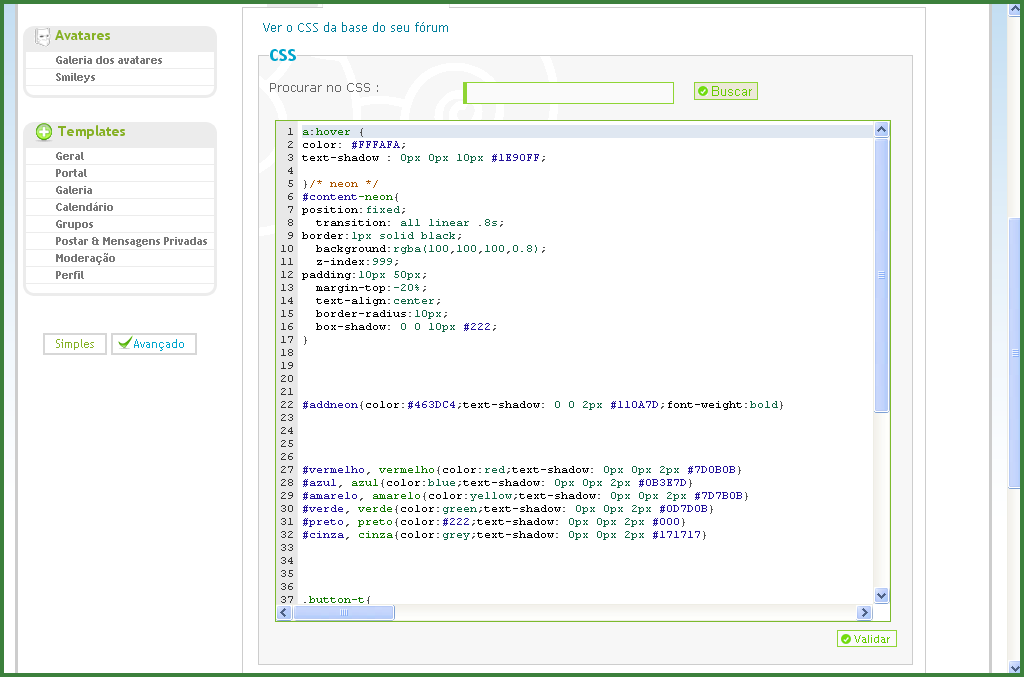The image size is (1024, 677).
Task: Open the "Ver o CSS da base do seu fórum" link
Action: click(x=355, y=27)
